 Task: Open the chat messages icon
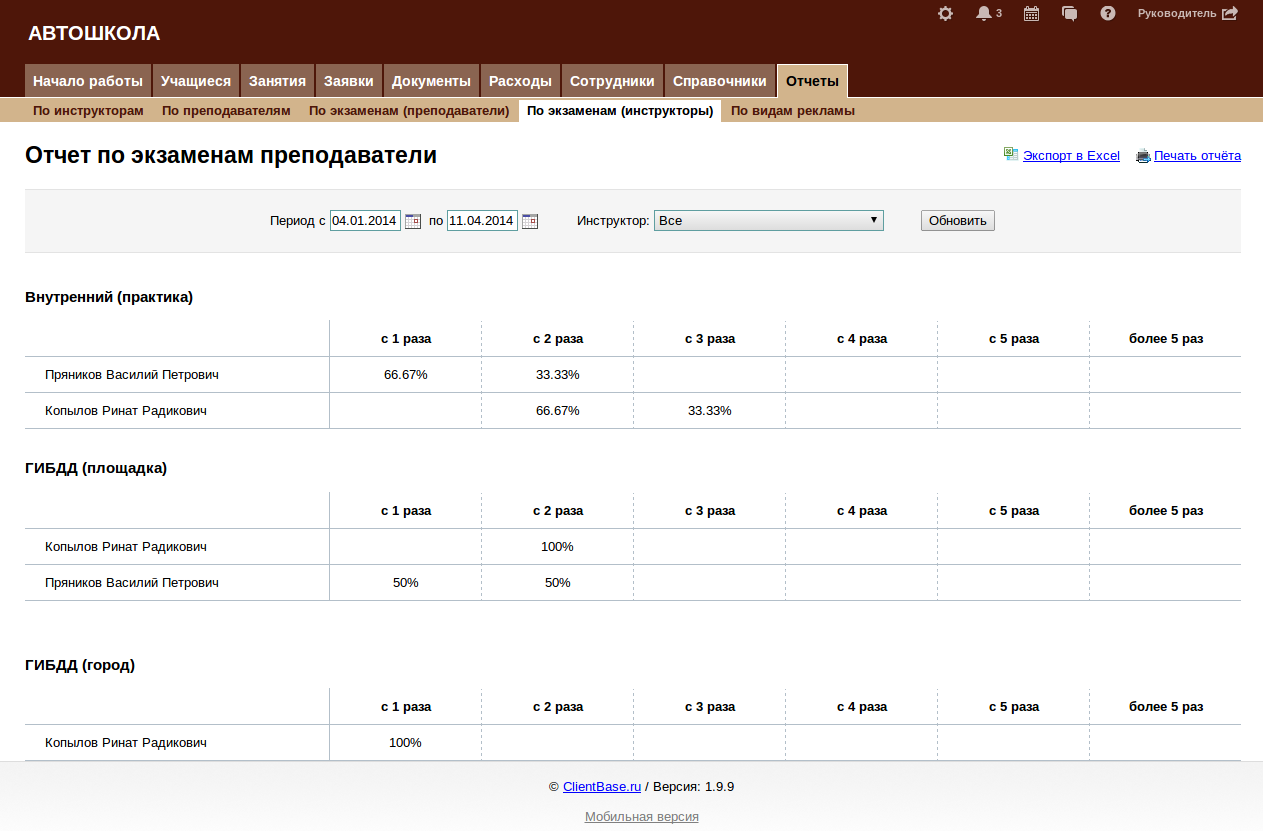click(x=1070, y=14)
